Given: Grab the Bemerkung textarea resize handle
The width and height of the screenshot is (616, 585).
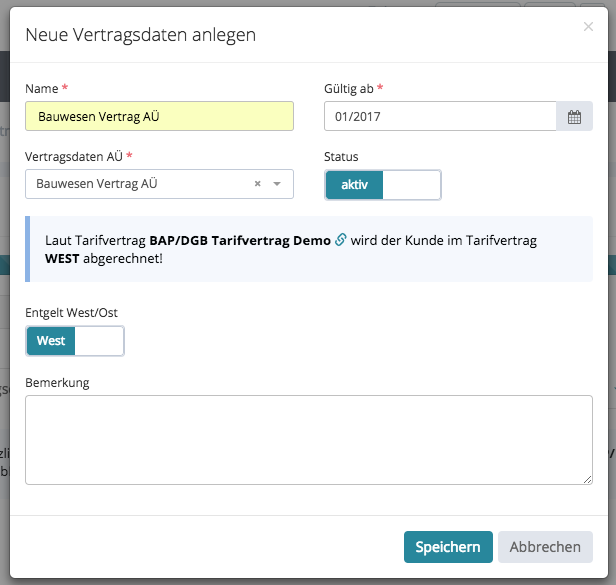Looking at the screenshot, I should (x=587, y=479).
